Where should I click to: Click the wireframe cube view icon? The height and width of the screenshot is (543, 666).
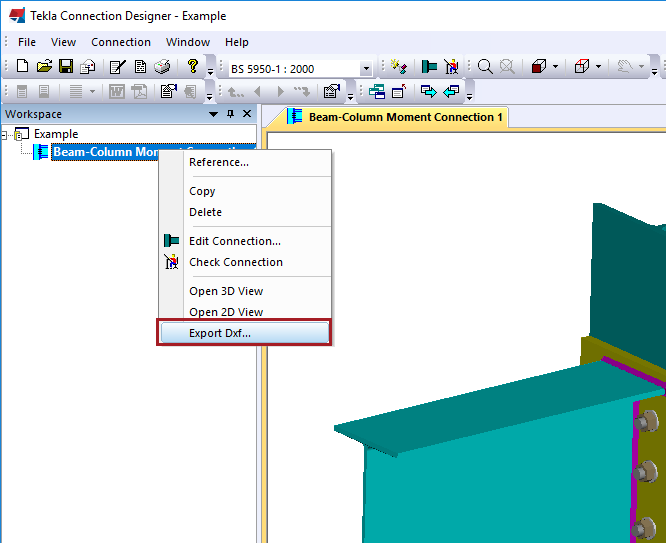[582, 66]
